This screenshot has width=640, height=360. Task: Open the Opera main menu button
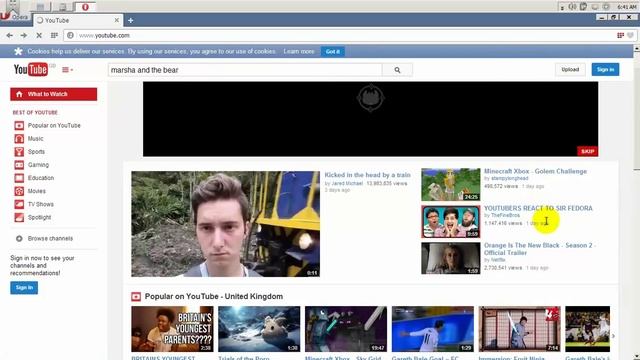[15, 17]
